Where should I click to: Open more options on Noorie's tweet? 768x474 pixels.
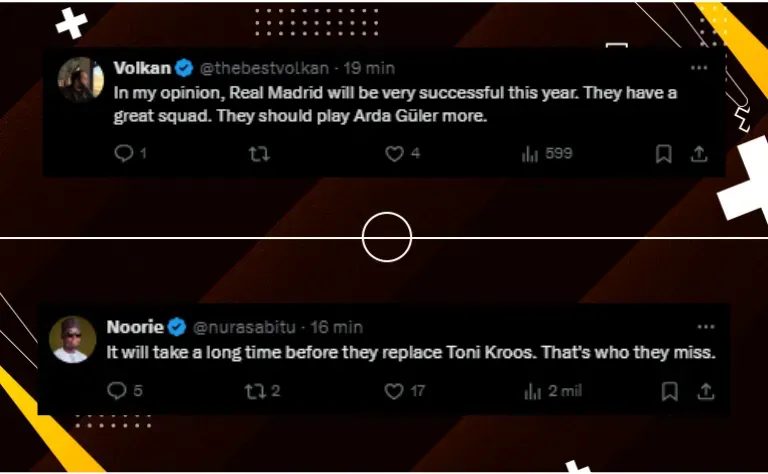tap(705, 327)
